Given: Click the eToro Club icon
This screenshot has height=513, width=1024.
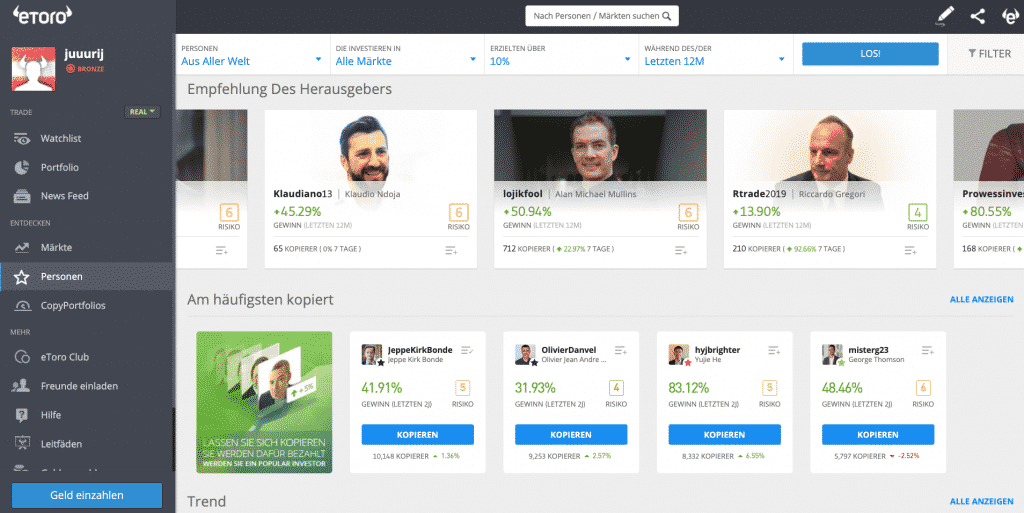Looking at the screenshot, I should pos(22,357).
